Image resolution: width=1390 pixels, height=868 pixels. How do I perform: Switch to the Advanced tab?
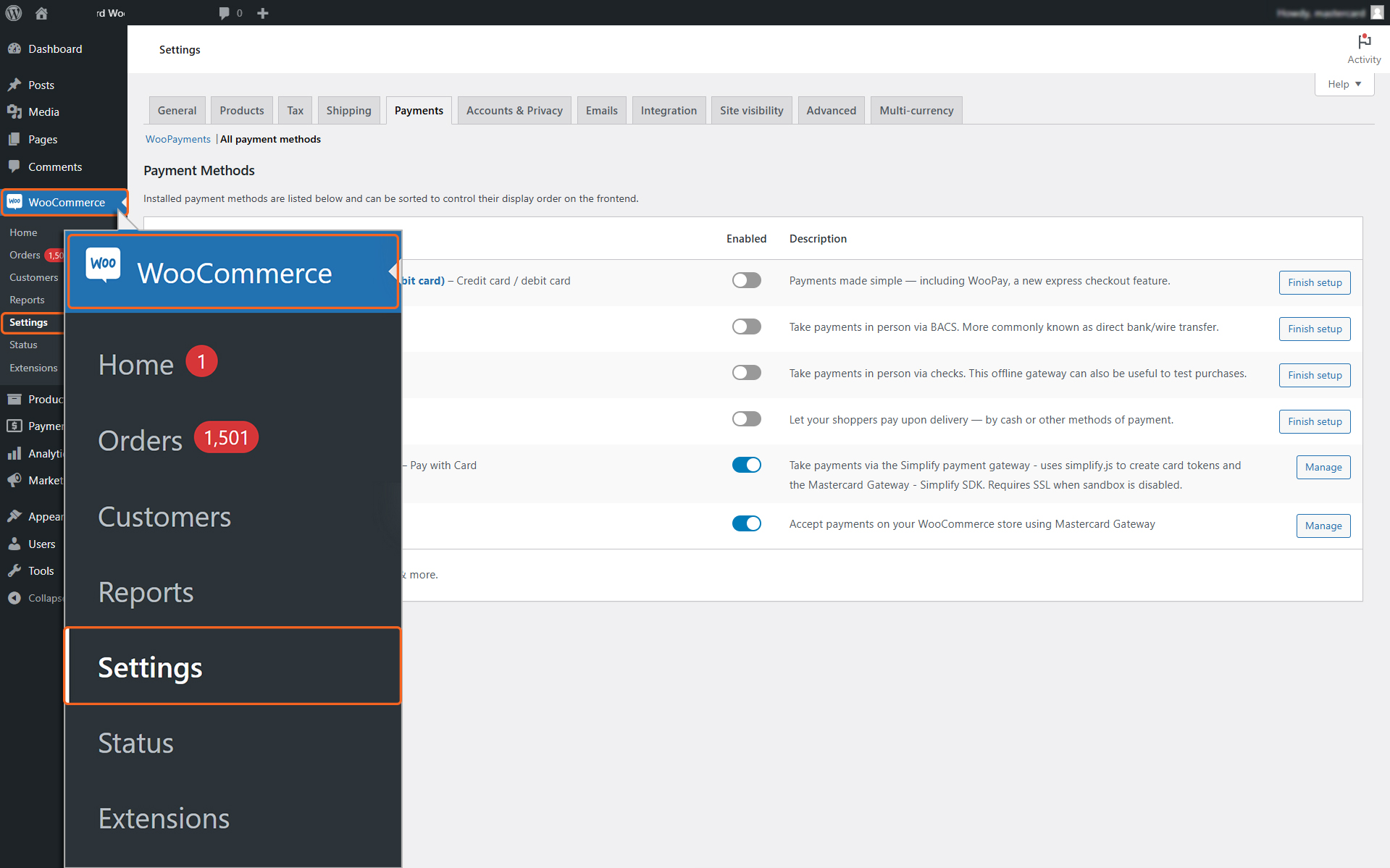click(831, 110)
